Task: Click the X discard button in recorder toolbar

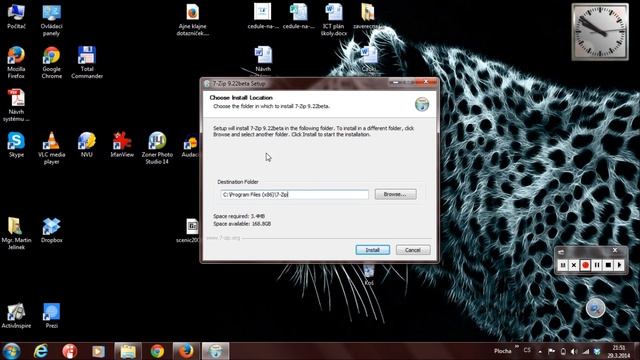Action: point(573,265)
